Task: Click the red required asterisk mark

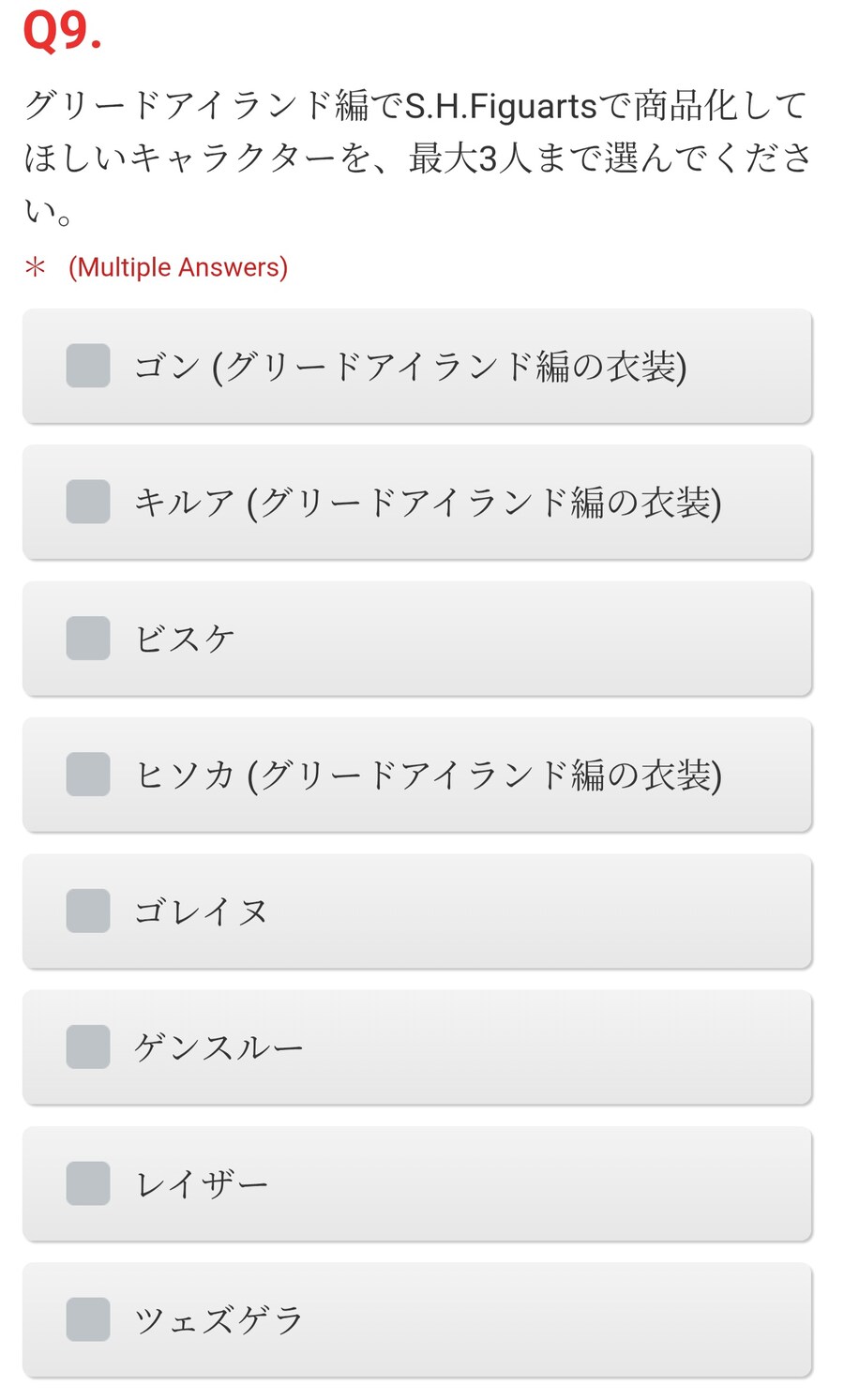Action: (36, 268)
